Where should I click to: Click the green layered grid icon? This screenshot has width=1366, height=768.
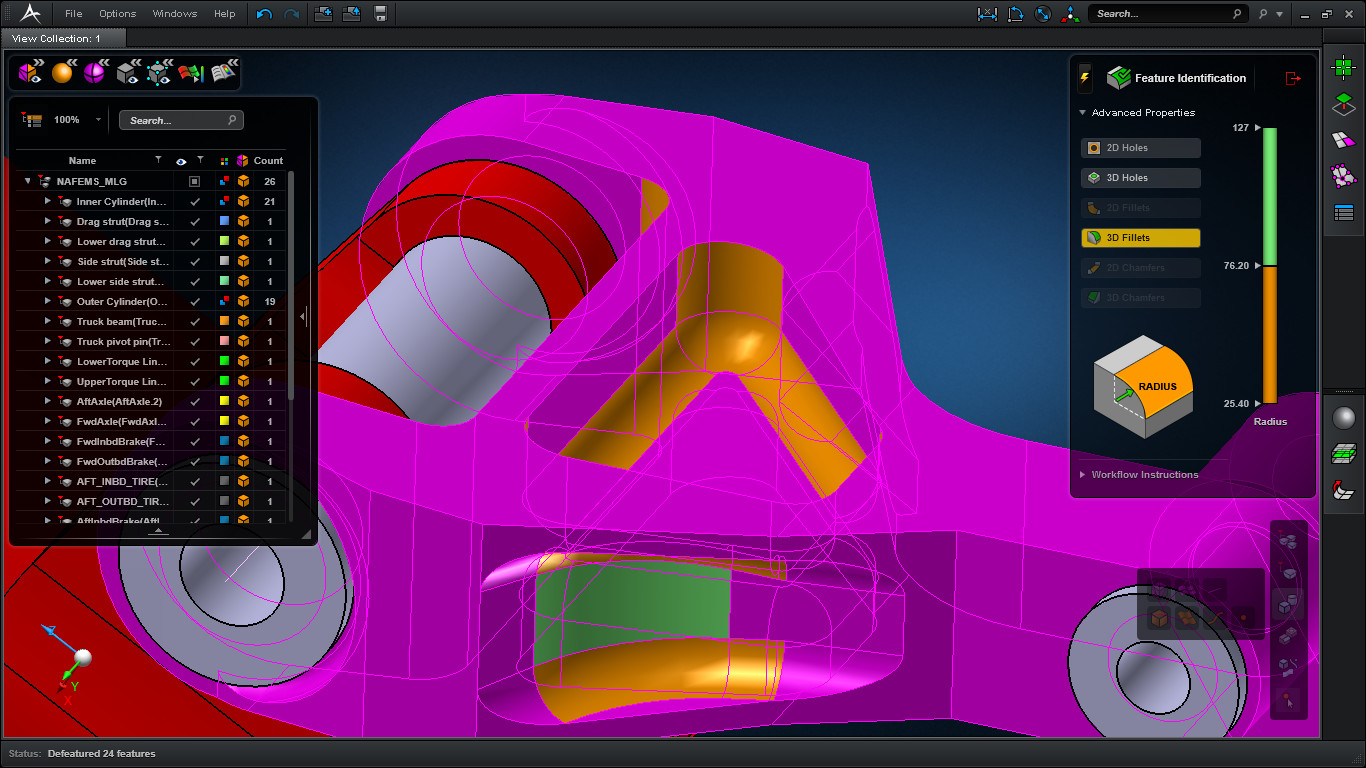tap(1344, 454)
